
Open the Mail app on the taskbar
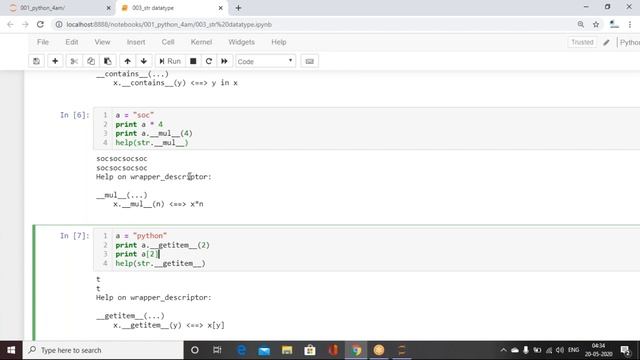point(264,350)
